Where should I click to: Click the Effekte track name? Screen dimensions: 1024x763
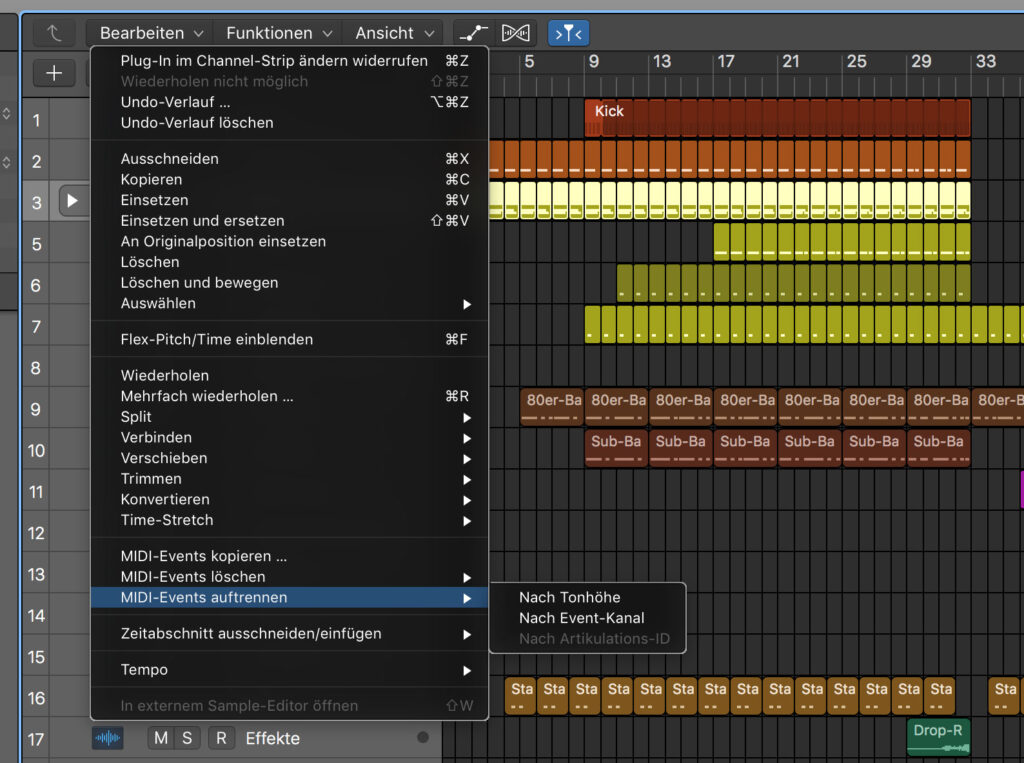[272, 738]
